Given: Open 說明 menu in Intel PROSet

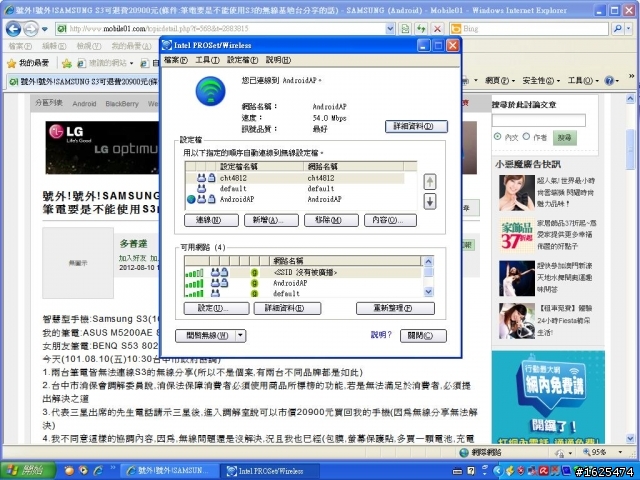Looking at the screenshot, I should pos(278,60).
